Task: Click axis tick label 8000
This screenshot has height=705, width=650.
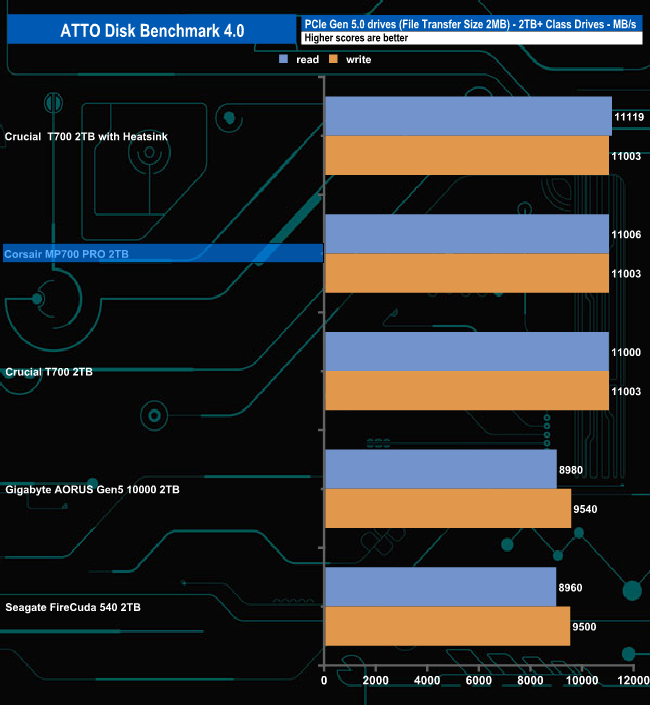Action: pyautogui.click(x=530, y=680)
